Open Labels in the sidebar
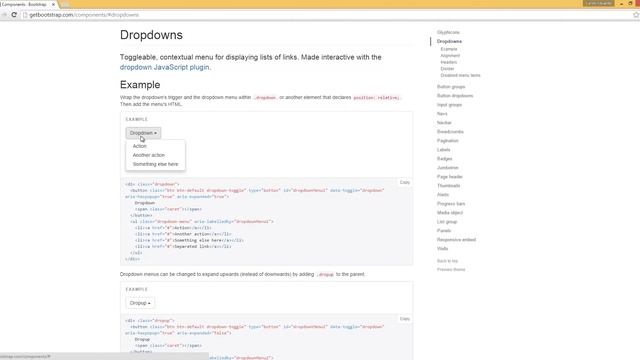640x360 pixels. click(444, 150)
